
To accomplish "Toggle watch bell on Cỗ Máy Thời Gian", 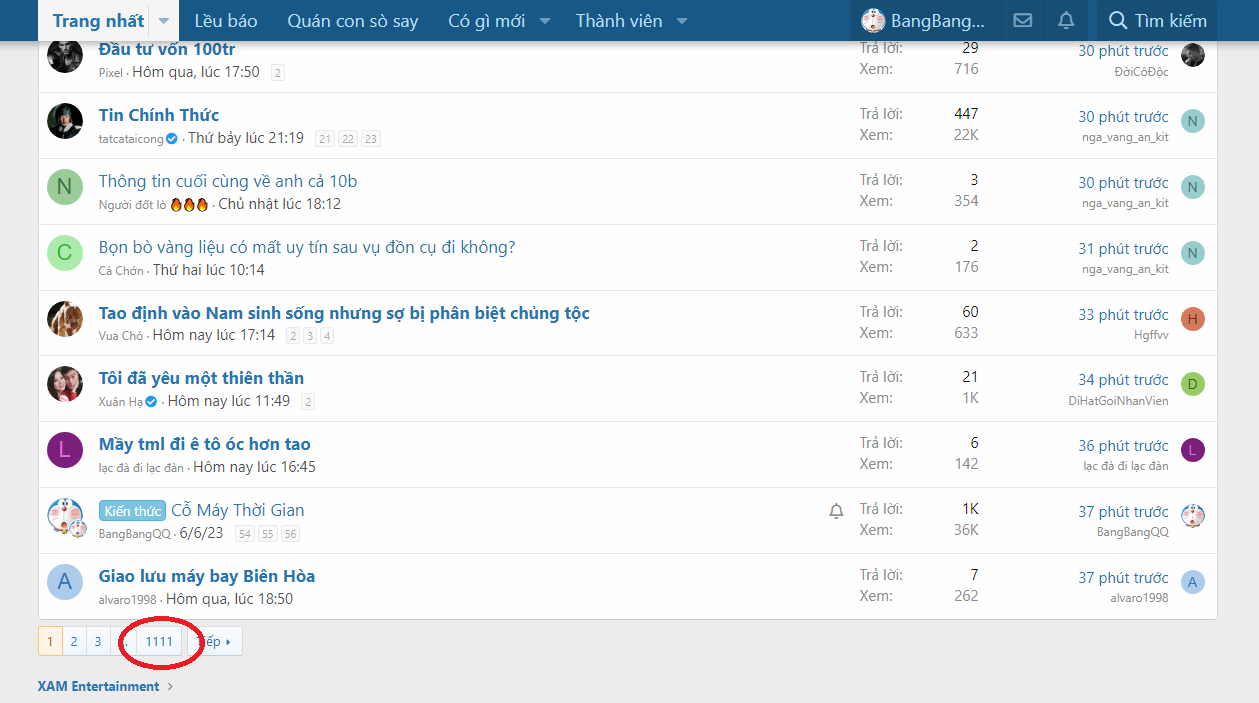I will [x=836, y=511].
